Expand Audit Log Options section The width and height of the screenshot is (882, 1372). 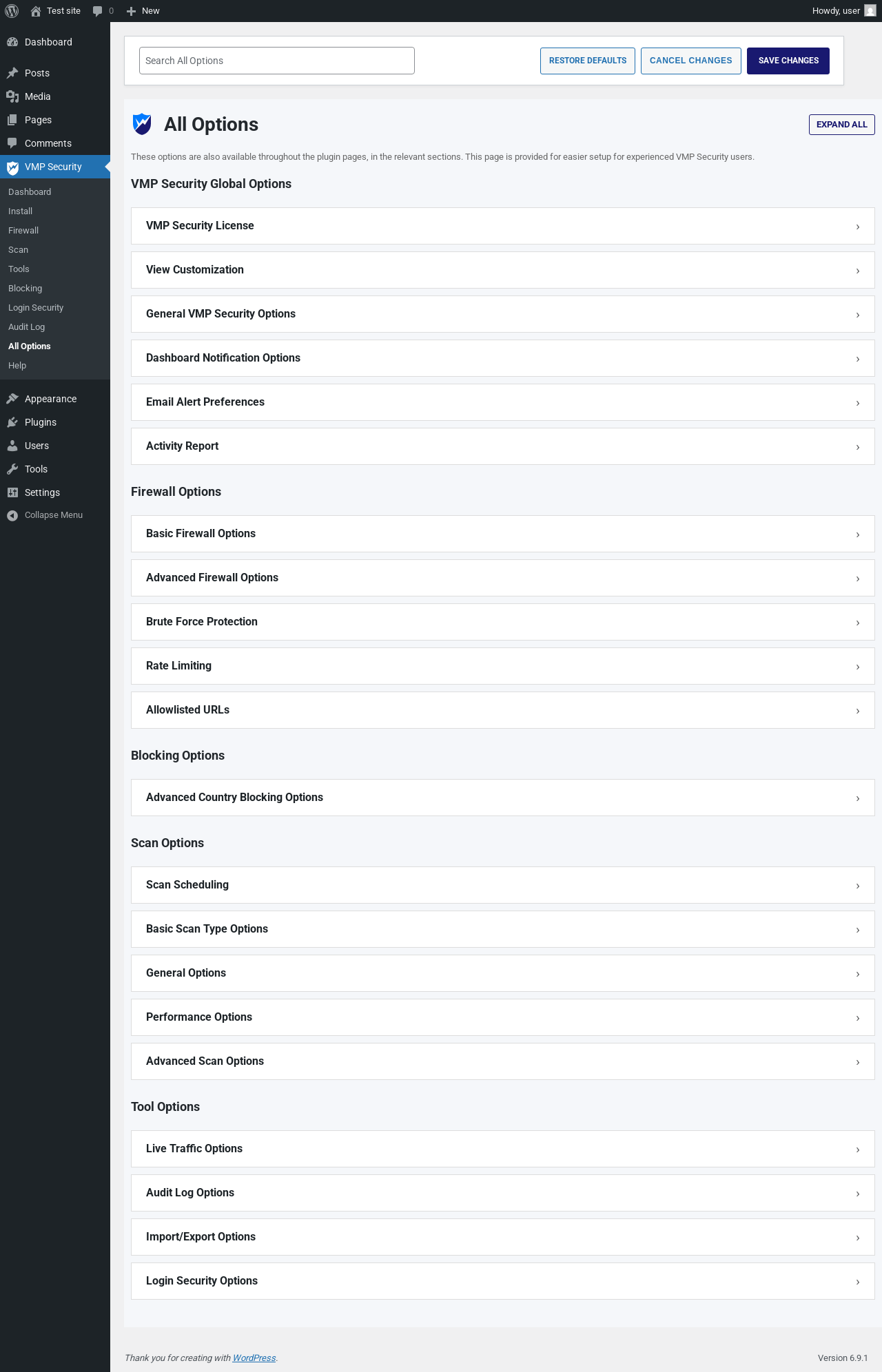coord(503,1193)
